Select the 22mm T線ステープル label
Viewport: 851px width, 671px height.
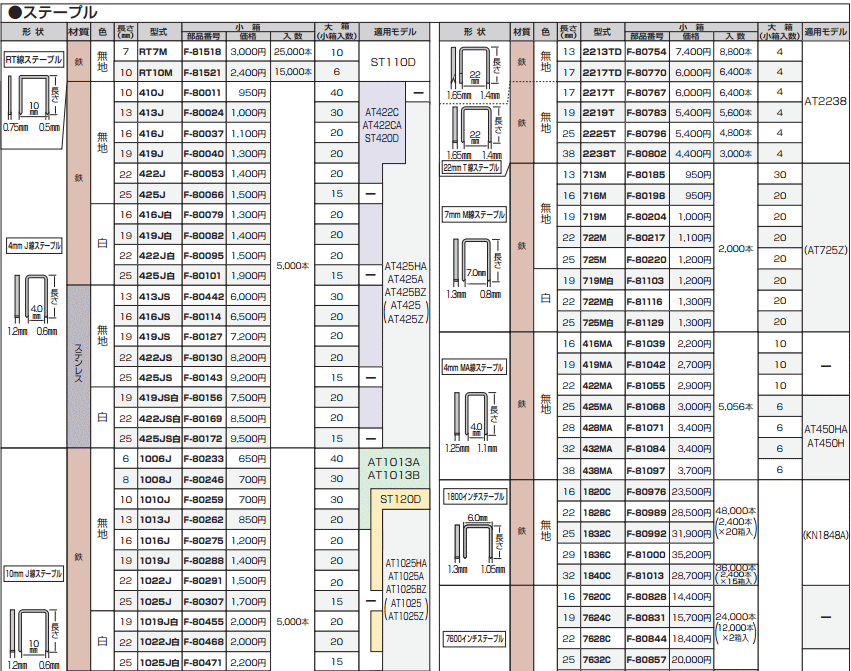click(474, 169)
